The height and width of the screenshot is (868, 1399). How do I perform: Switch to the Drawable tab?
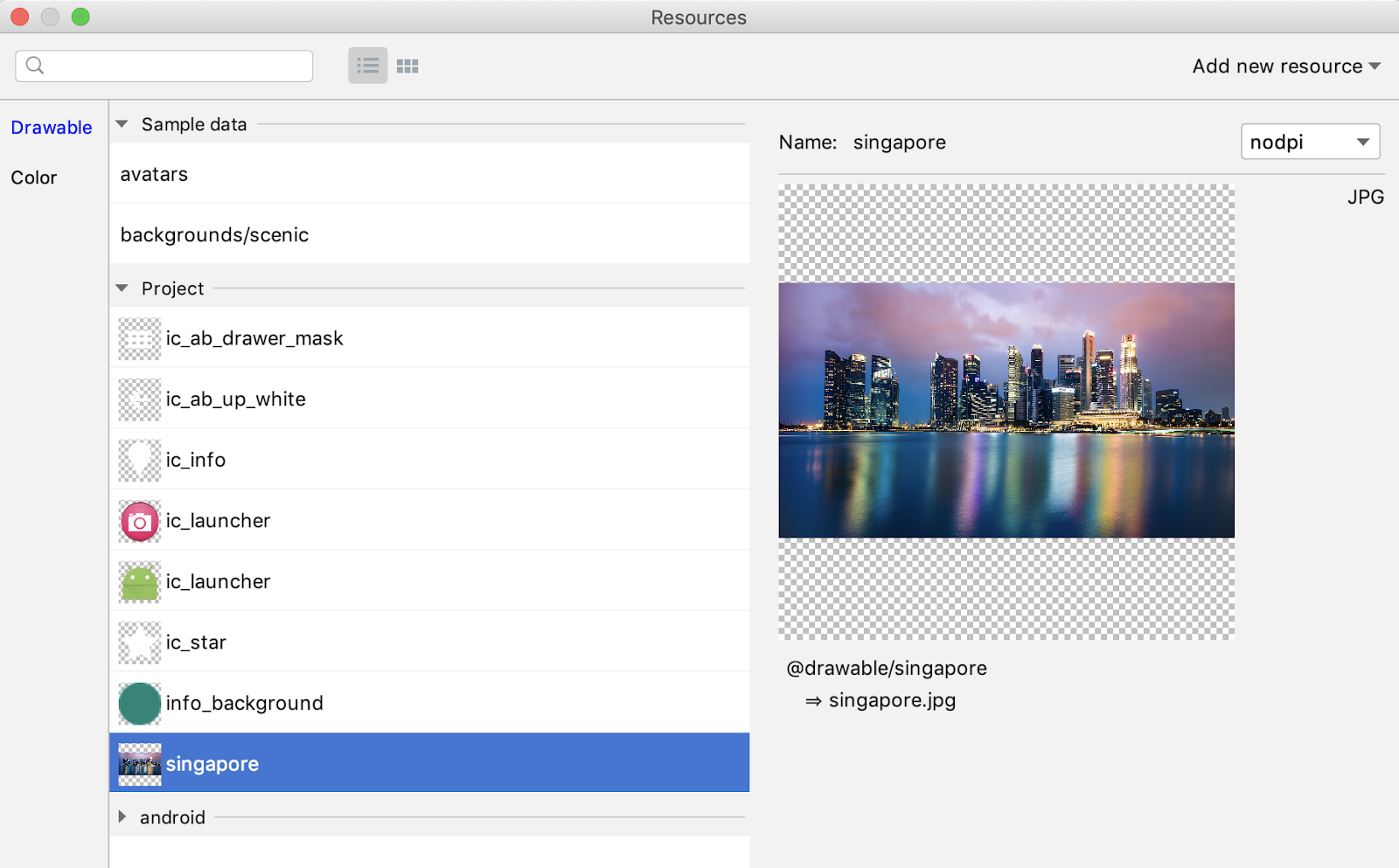click(x=52, y=128)
